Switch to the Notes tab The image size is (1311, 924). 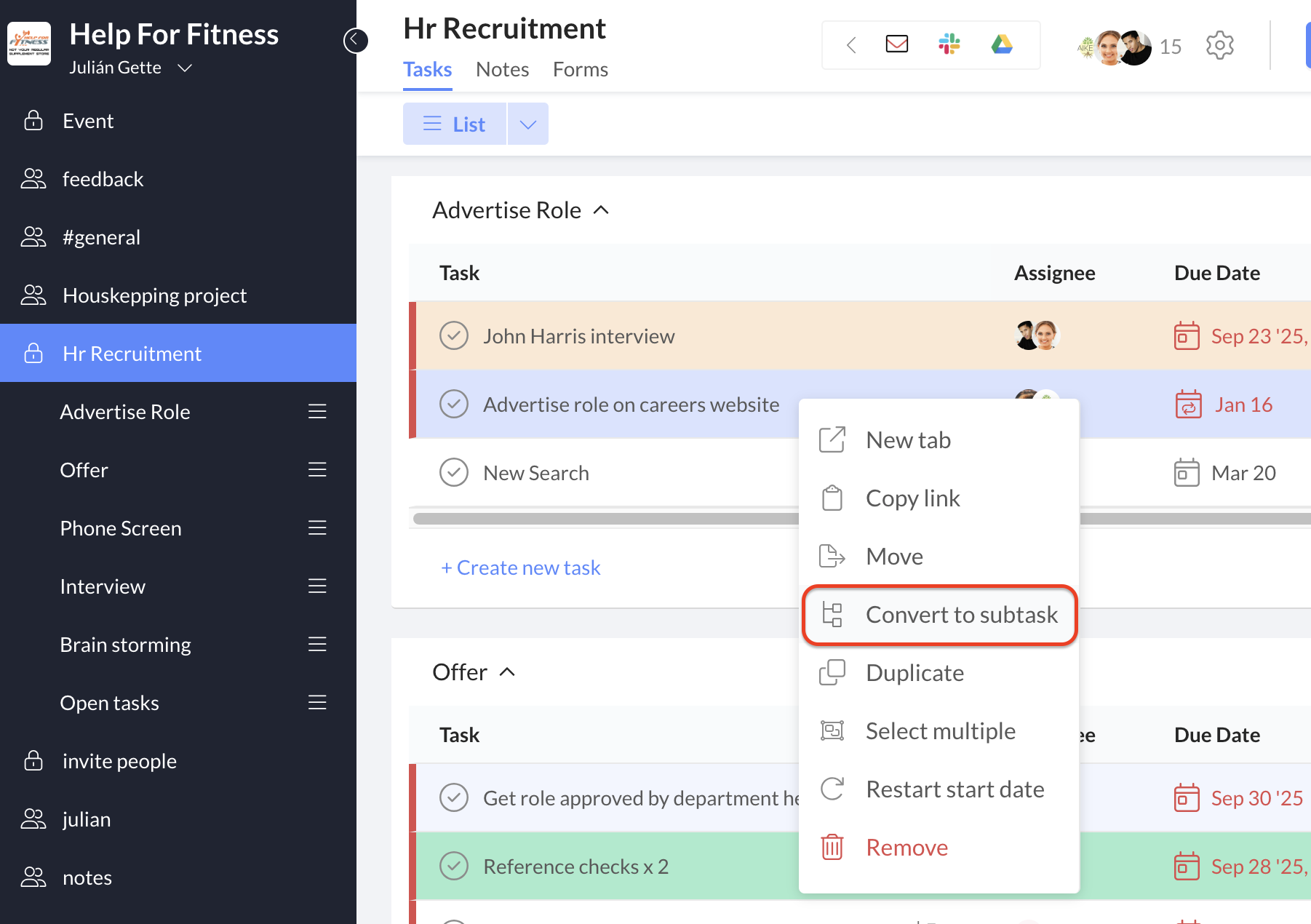click(x=502, y=70)
